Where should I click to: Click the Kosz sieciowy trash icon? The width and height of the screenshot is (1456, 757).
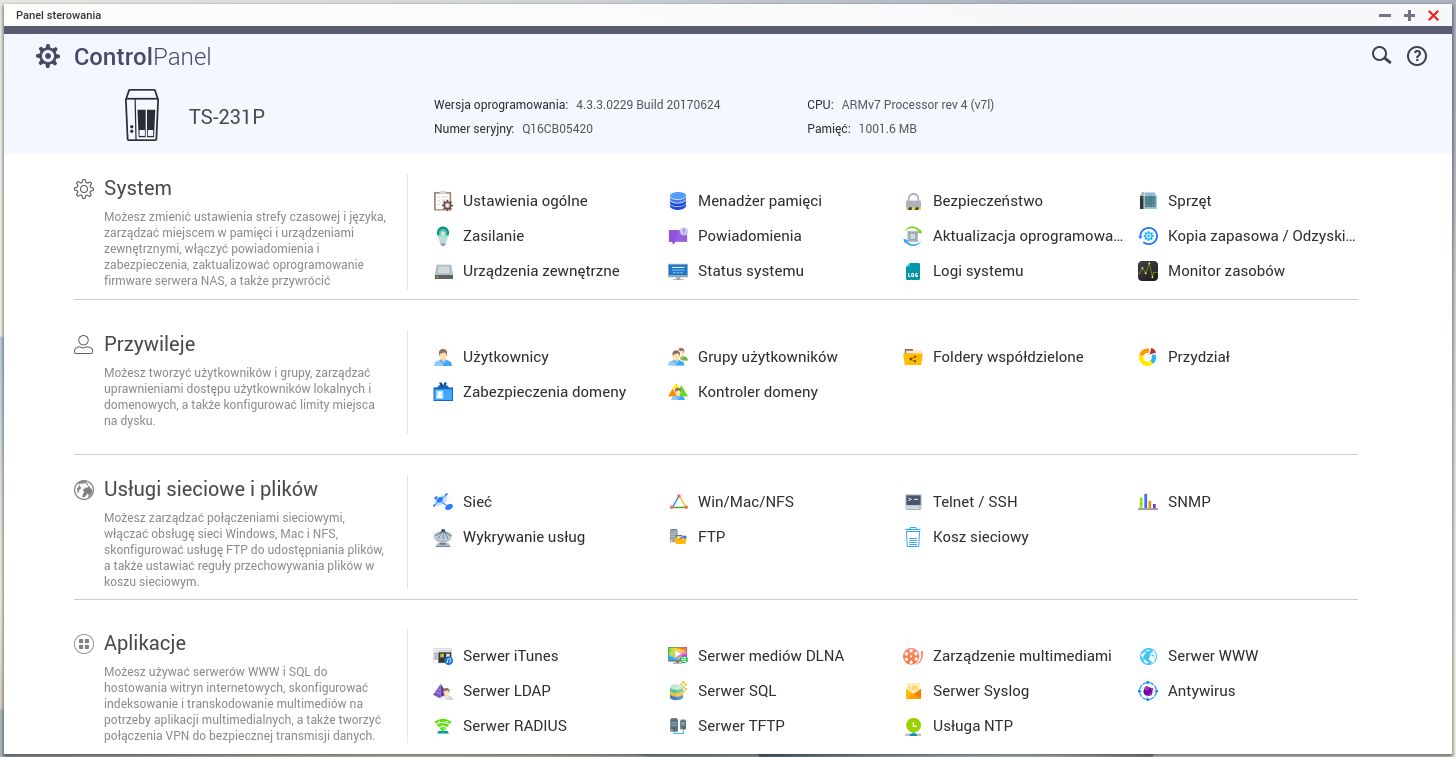pyautogui.click(x=912, y=537)
